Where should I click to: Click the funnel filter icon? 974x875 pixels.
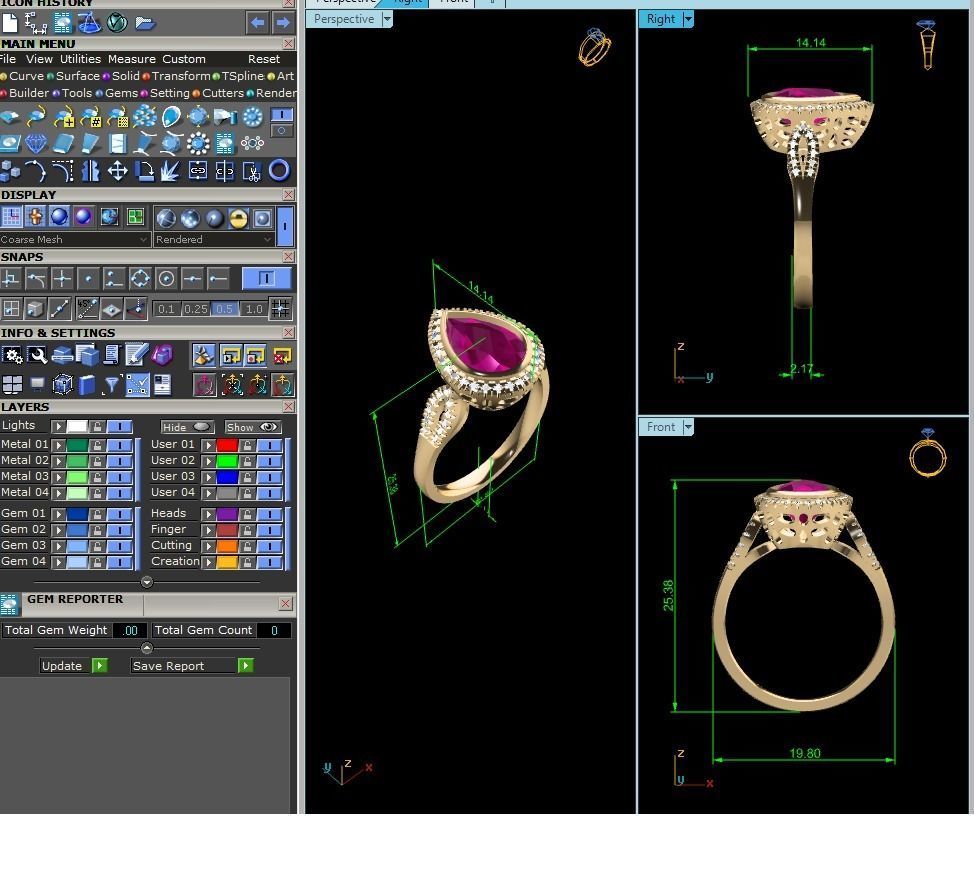point(111,385)
